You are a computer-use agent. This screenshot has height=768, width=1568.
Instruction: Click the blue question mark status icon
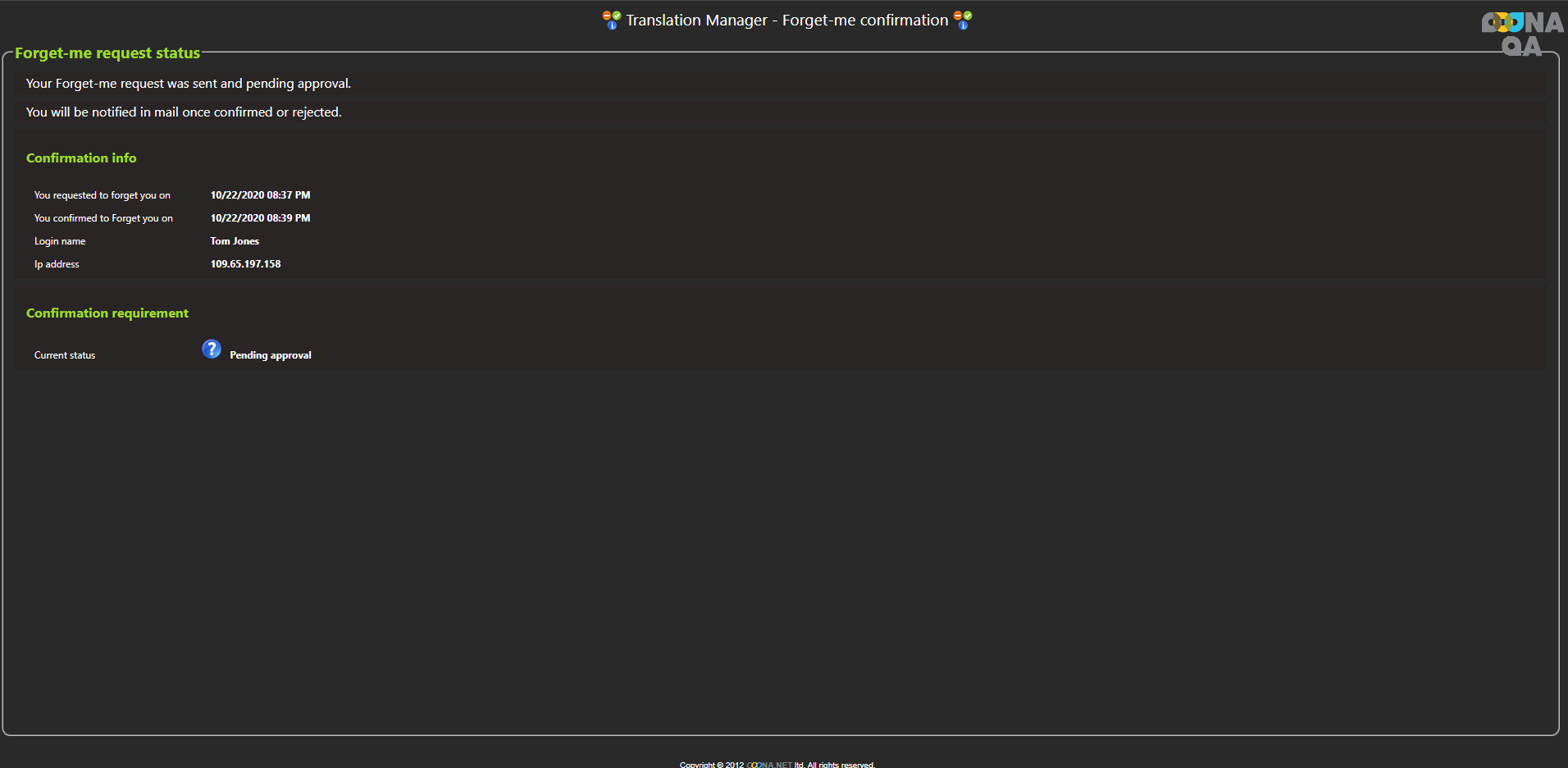tap(212, 350)
